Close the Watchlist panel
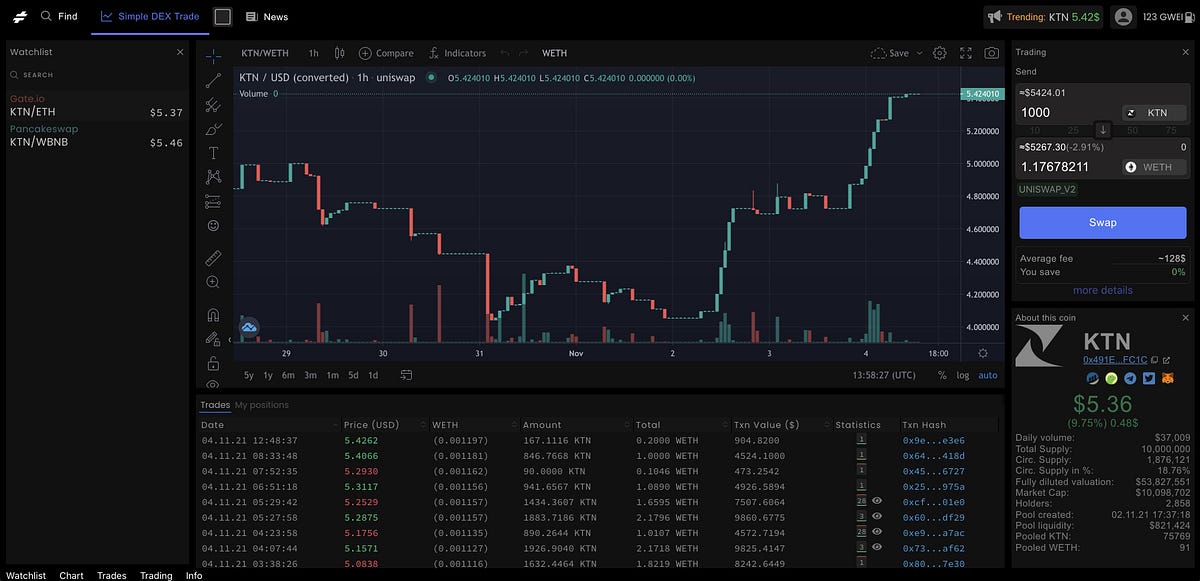Viewport: 1200px width, 581px height. click(180, 51)
